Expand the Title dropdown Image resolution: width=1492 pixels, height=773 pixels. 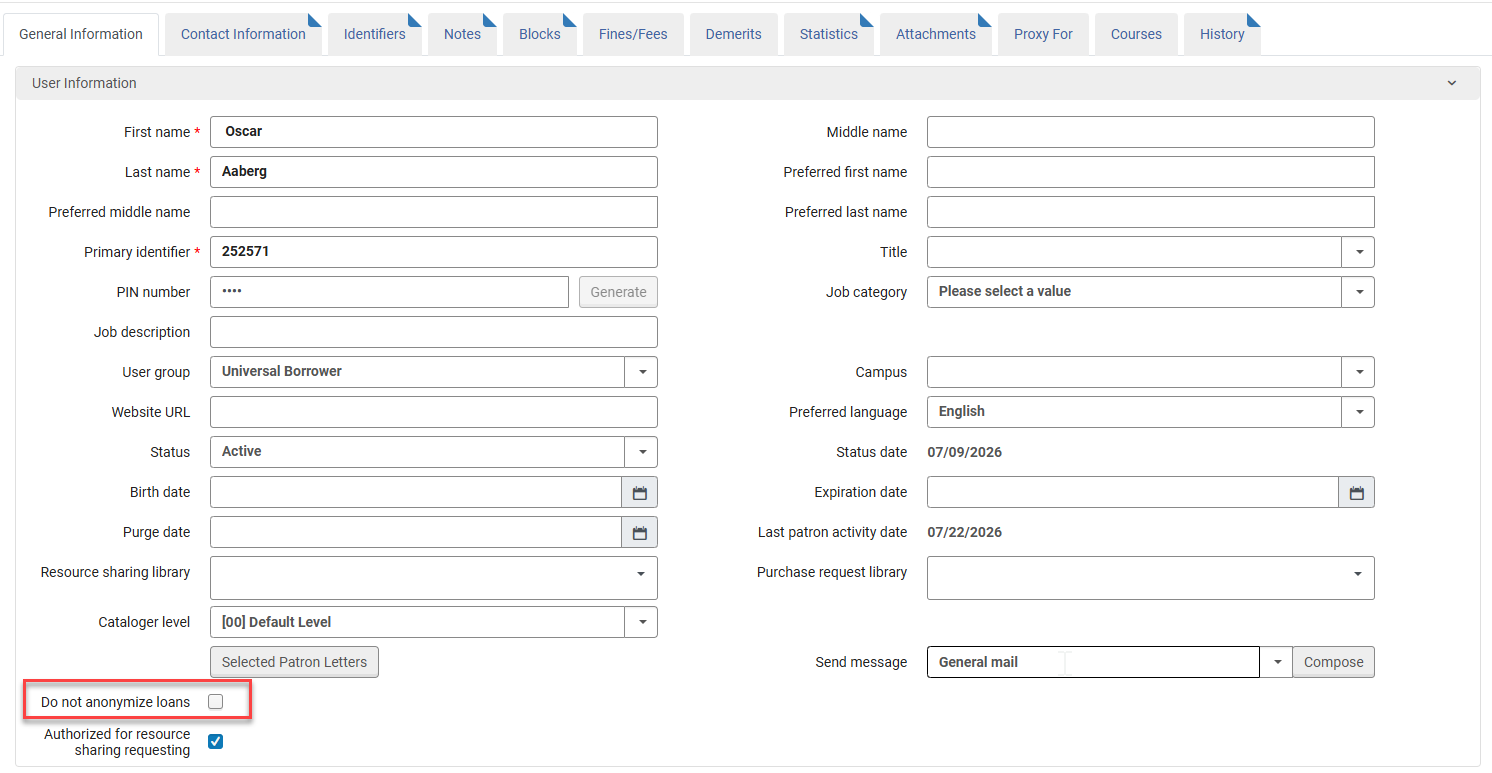[1359, 252]
